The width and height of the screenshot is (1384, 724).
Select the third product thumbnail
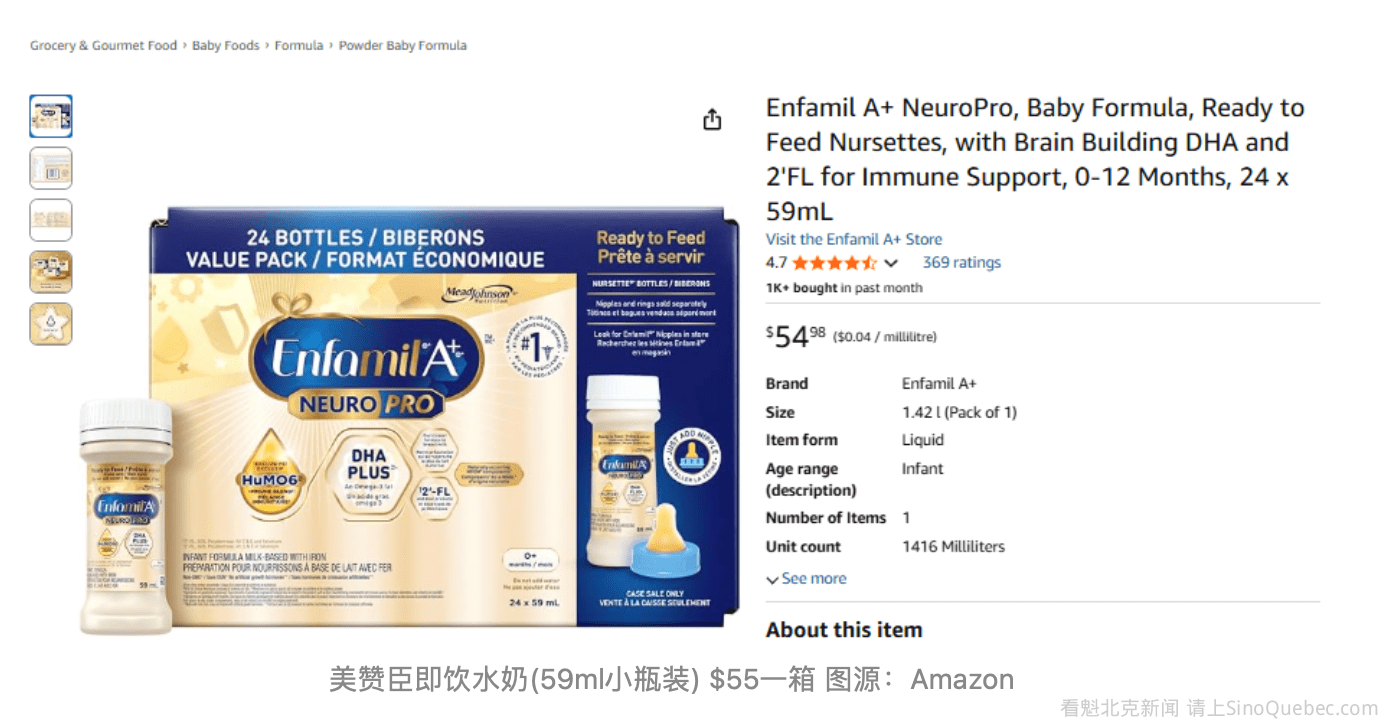pyautogui.click(x=51, y=220)
